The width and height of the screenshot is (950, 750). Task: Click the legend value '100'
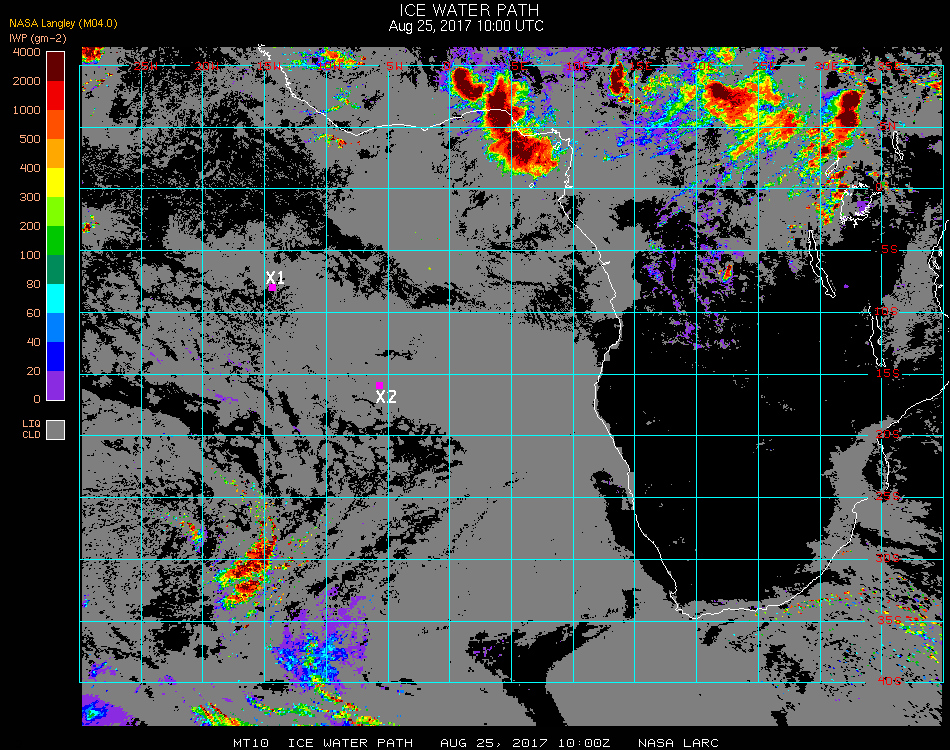pos(30,256)
